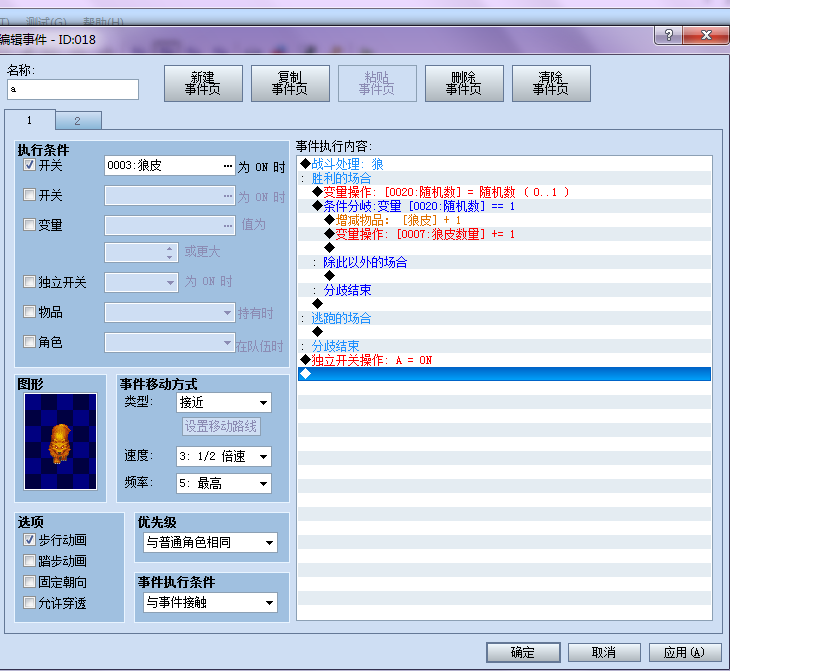
Task: Check the 独立开关 condition box
Action: [x=29, y=282]
